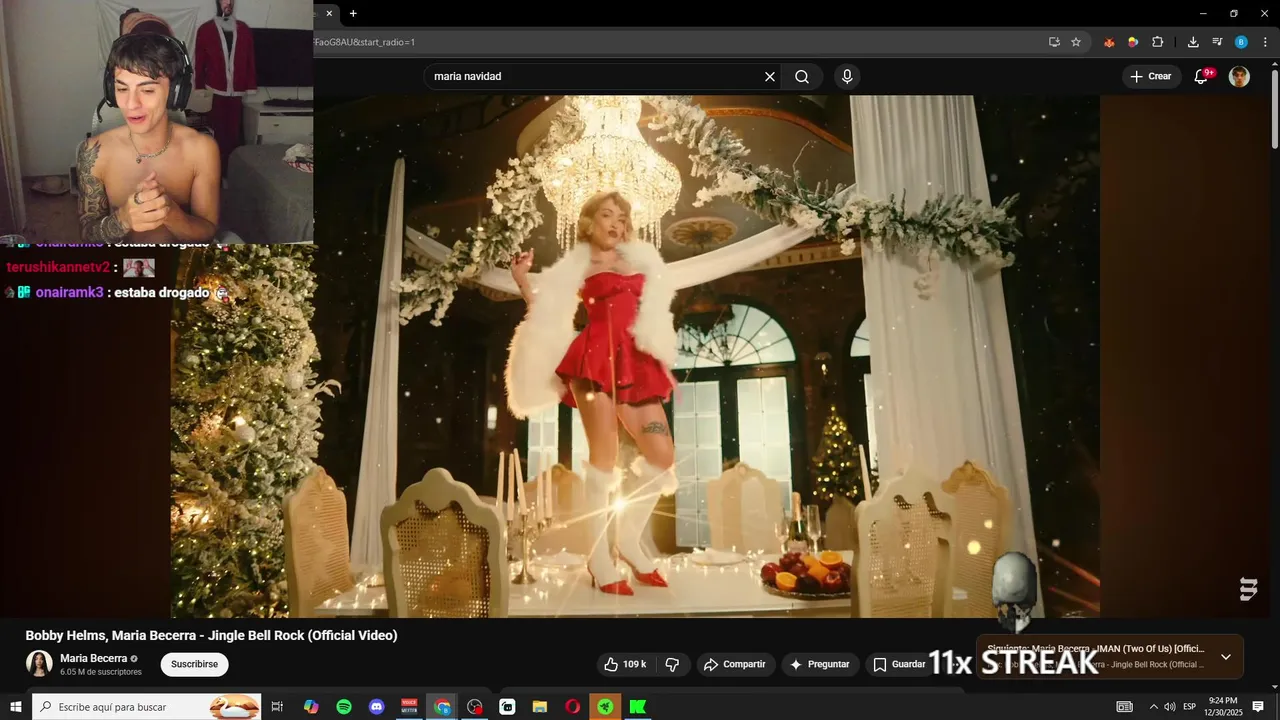The height and width of the screenshot is (720, 1280).
Task: Like the video with 109 k likes
Action: coord(626,664)
